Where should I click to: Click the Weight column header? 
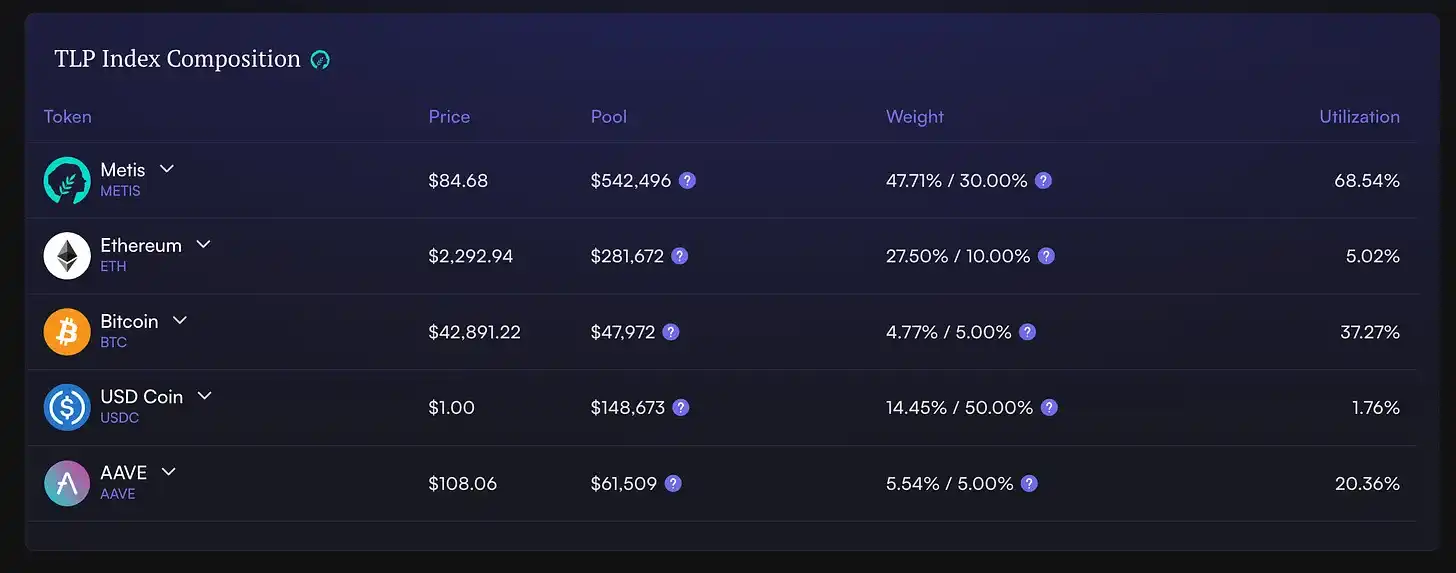pyautogui.click(x=914, y=117)
